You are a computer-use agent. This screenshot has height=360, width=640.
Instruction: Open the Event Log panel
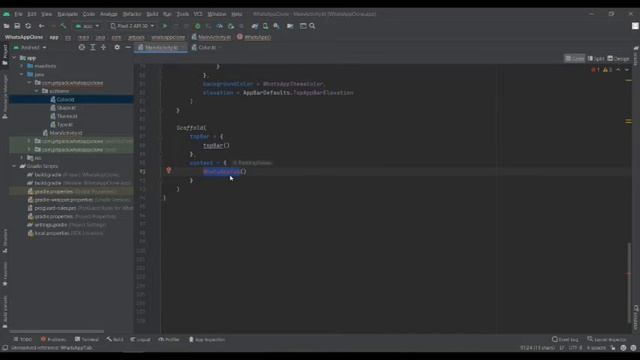(565, 340)
